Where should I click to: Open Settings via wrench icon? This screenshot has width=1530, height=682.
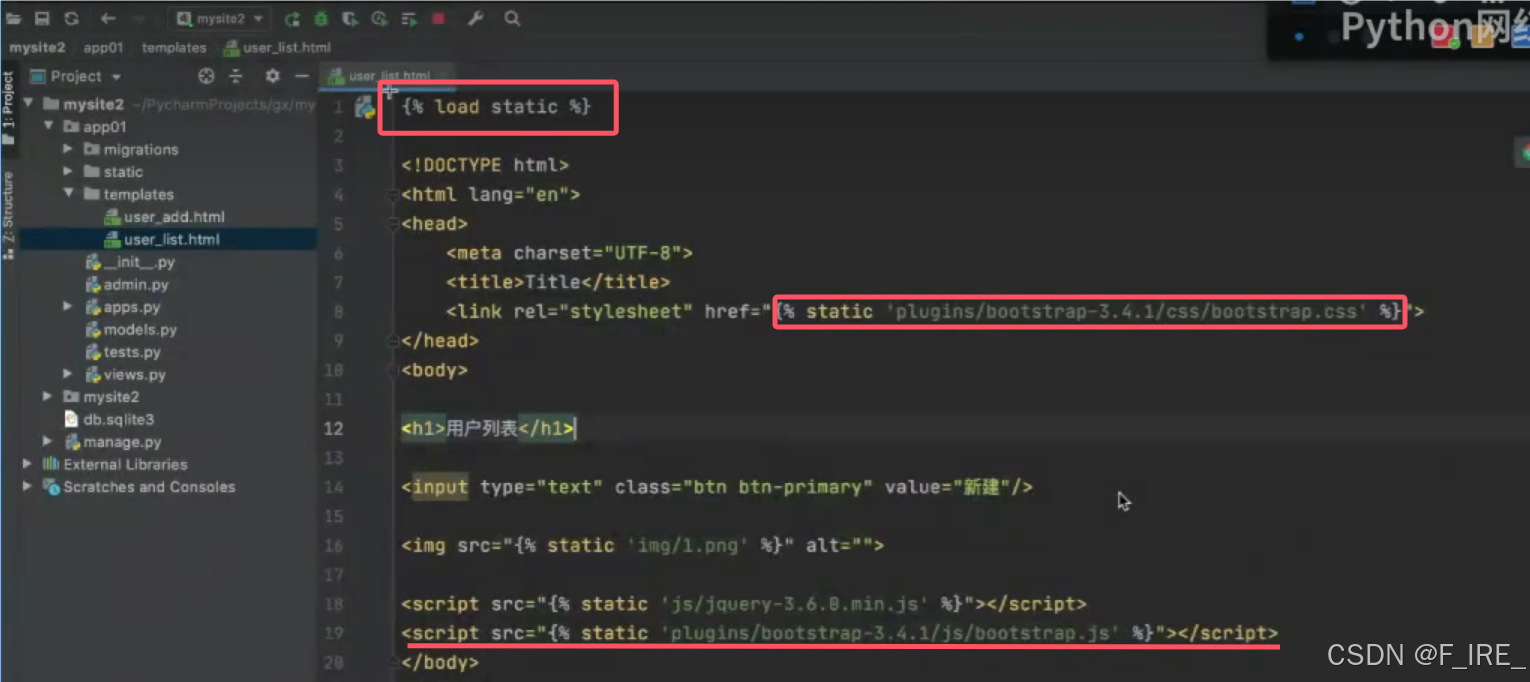476,18
